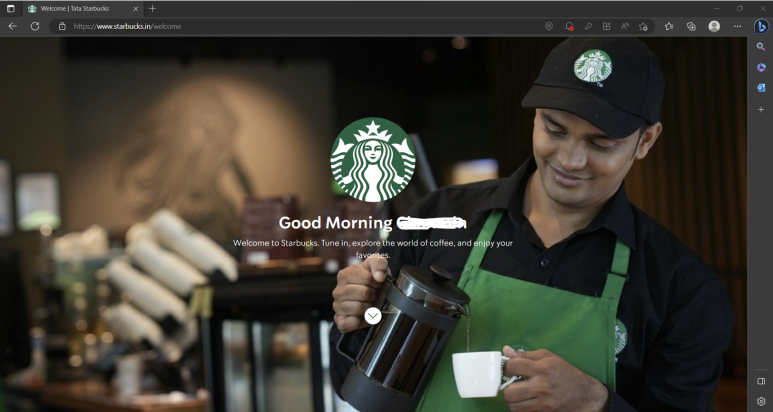The height and width of the screenshot is (412, 773).
Task: Open the Favorites list
Action: point(669,27)
